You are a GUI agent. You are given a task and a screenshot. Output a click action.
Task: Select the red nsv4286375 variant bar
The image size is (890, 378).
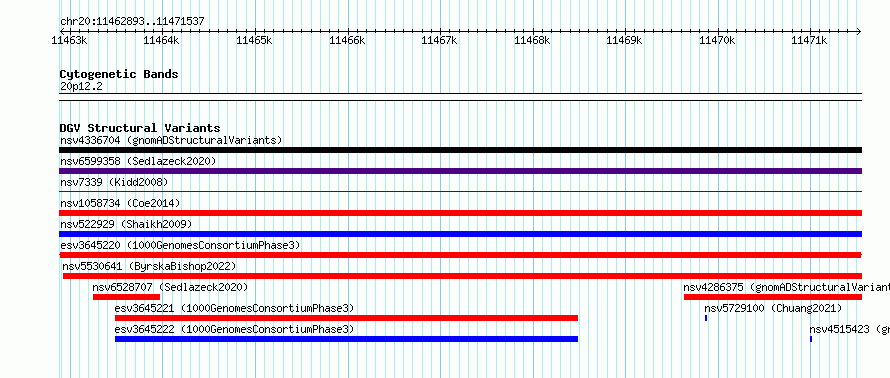click(x=773, y=297)
